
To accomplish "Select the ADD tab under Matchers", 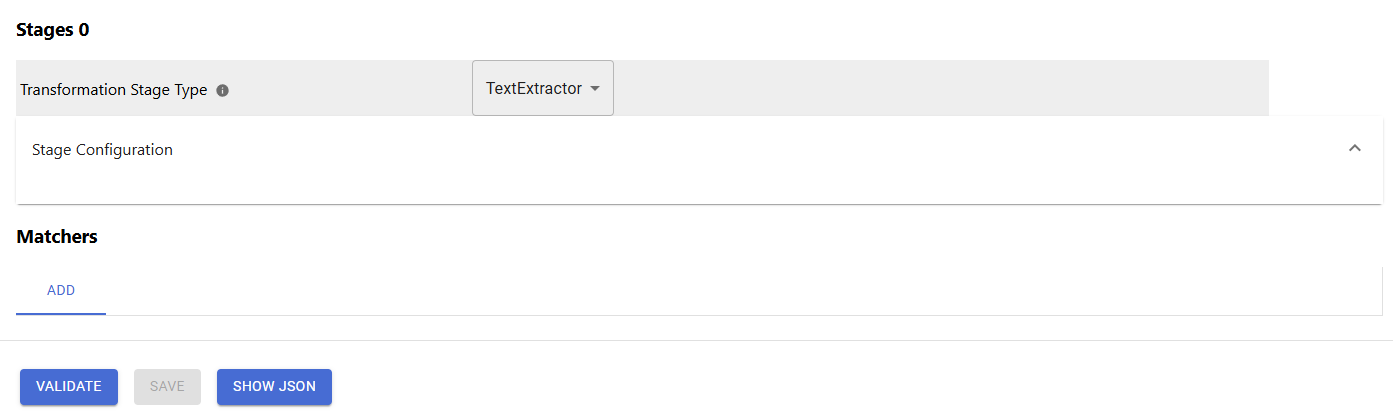I will tap(61, 291).
